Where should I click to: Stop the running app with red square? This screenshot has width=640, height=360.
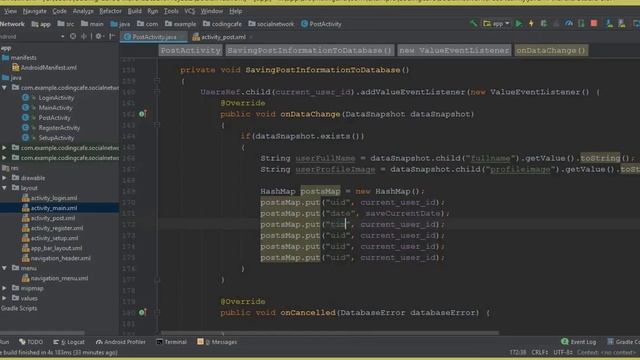coord(594,24)
